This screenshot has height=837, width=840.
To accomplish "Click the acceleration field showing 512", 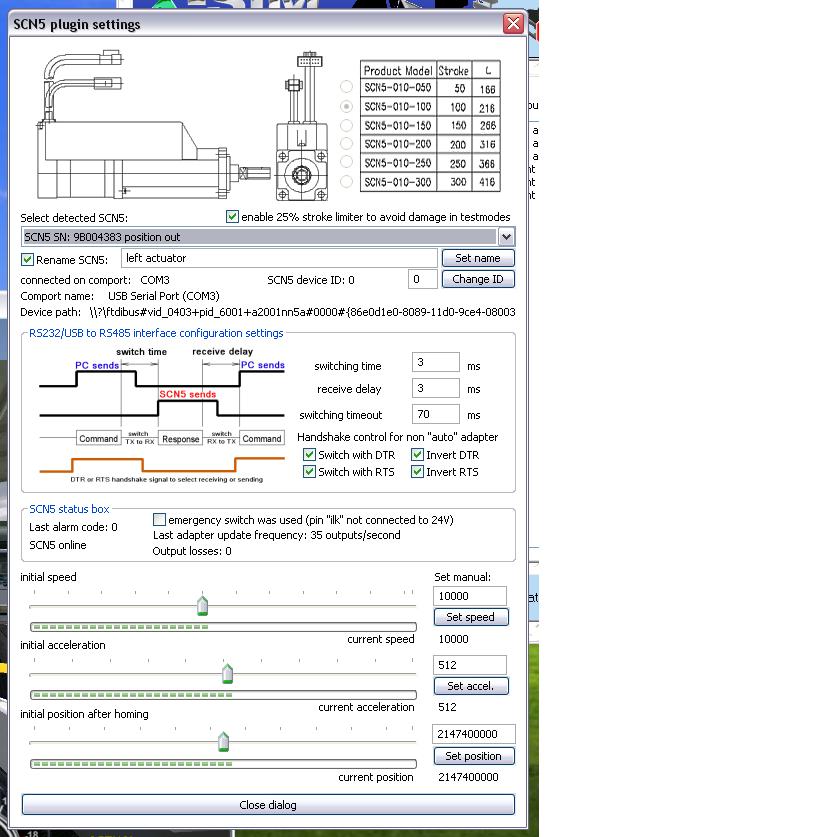I will tap(469, 665).
